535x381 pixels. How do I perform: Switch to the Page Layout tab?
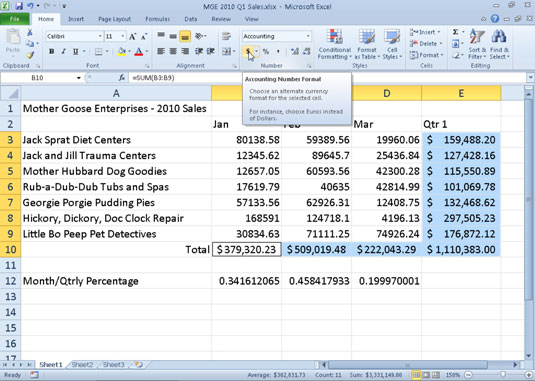(x=114, y=19)
